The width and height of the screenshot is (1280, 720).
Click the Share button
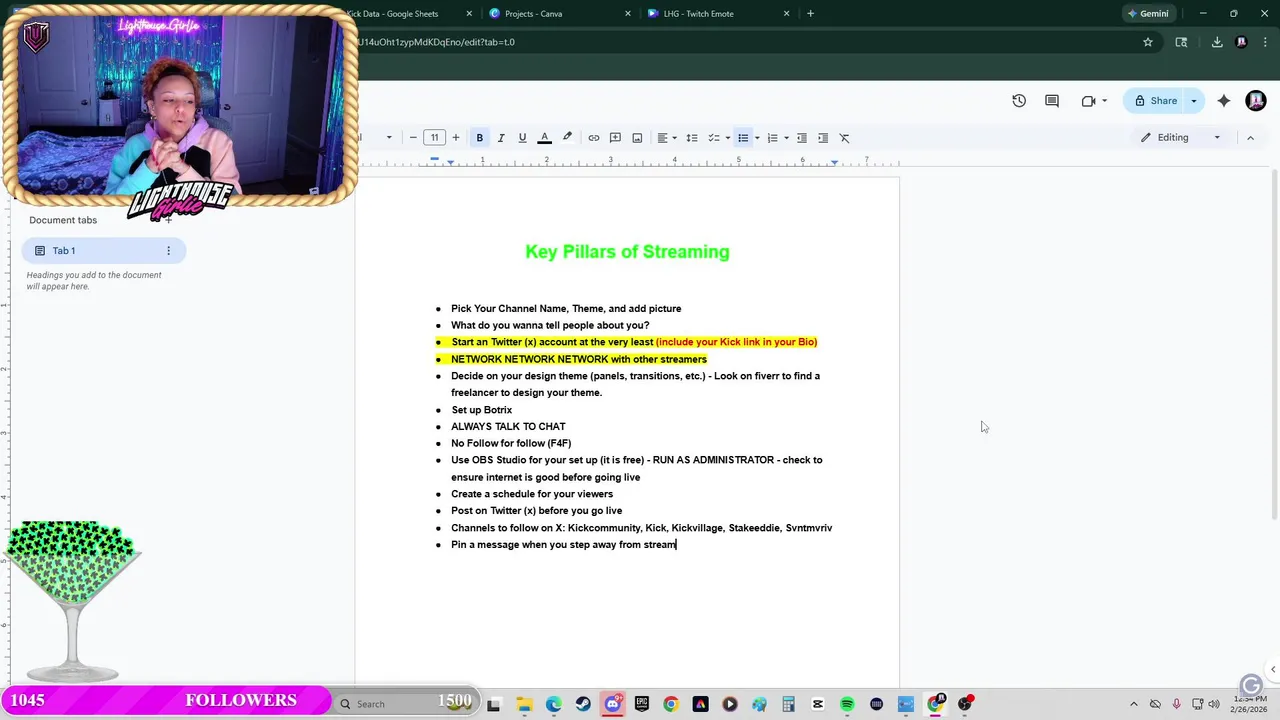click(1155, 101)
